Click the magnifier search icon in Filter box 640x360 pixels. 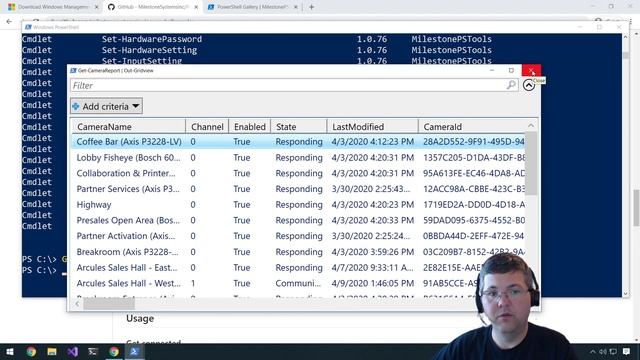pyautogui.click(x=511, y=85)
